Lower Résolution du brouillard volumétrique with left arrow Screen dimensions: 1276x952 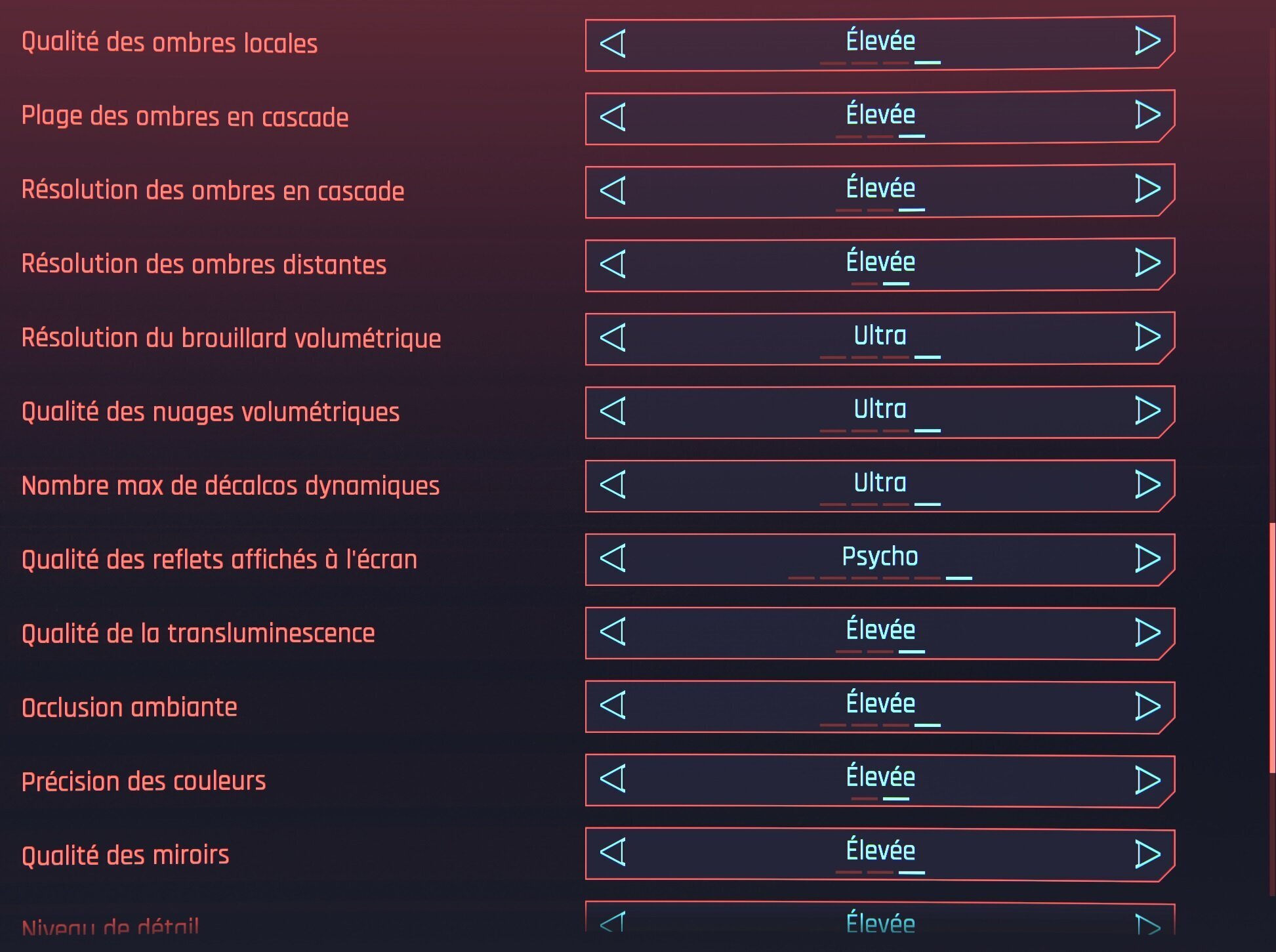613,337
